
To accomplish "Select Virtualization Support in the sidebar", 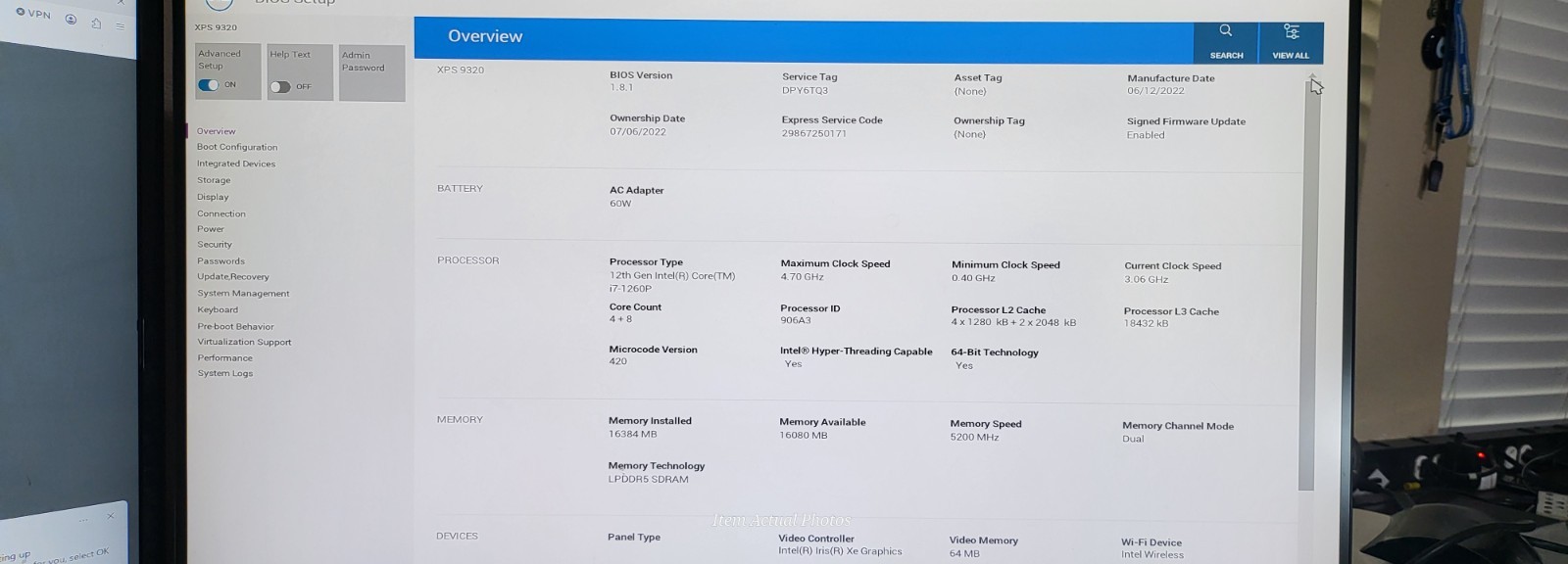I will point(245,342).
